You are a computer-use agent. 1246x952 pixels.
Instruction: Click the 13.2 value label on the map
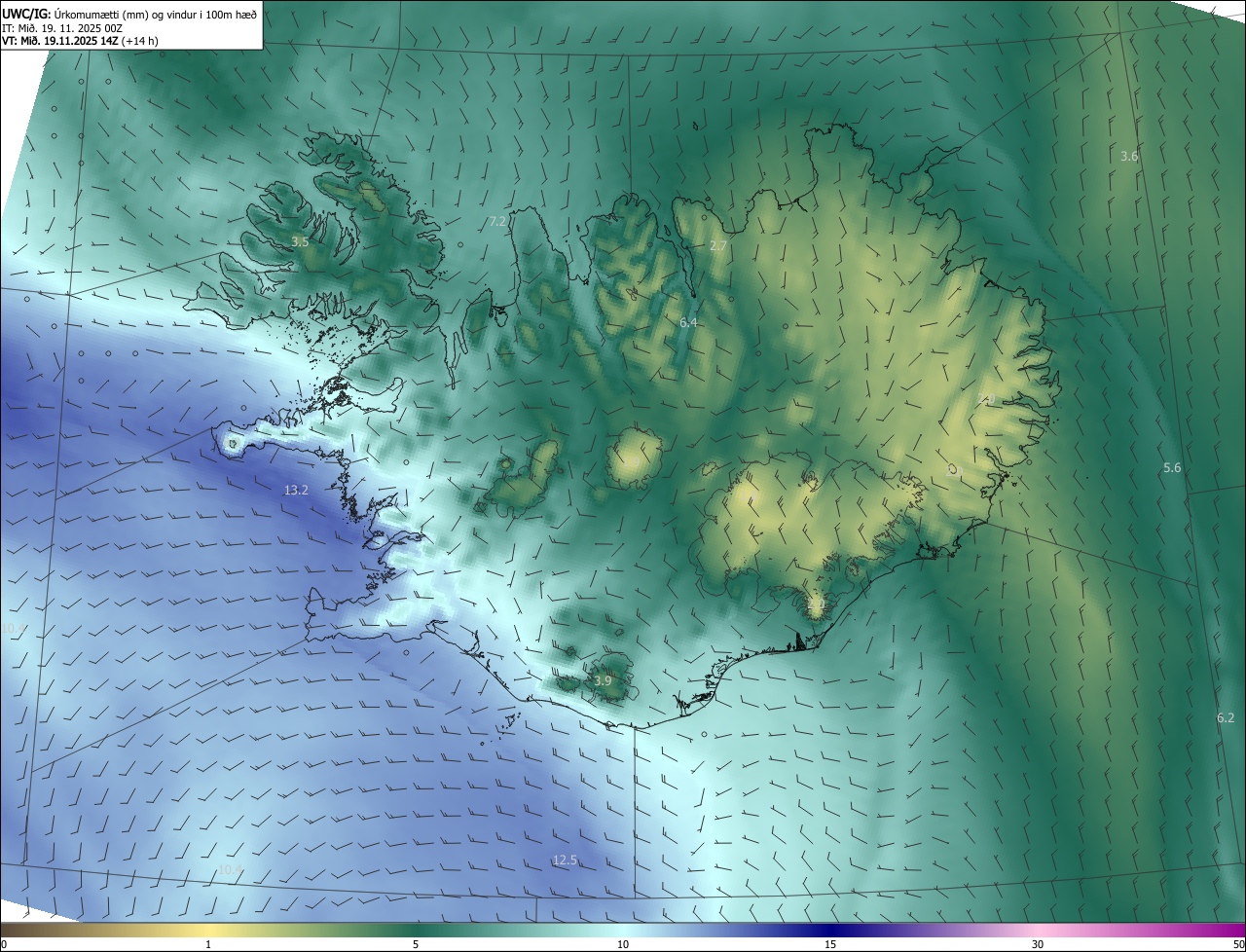coord(296,491)
